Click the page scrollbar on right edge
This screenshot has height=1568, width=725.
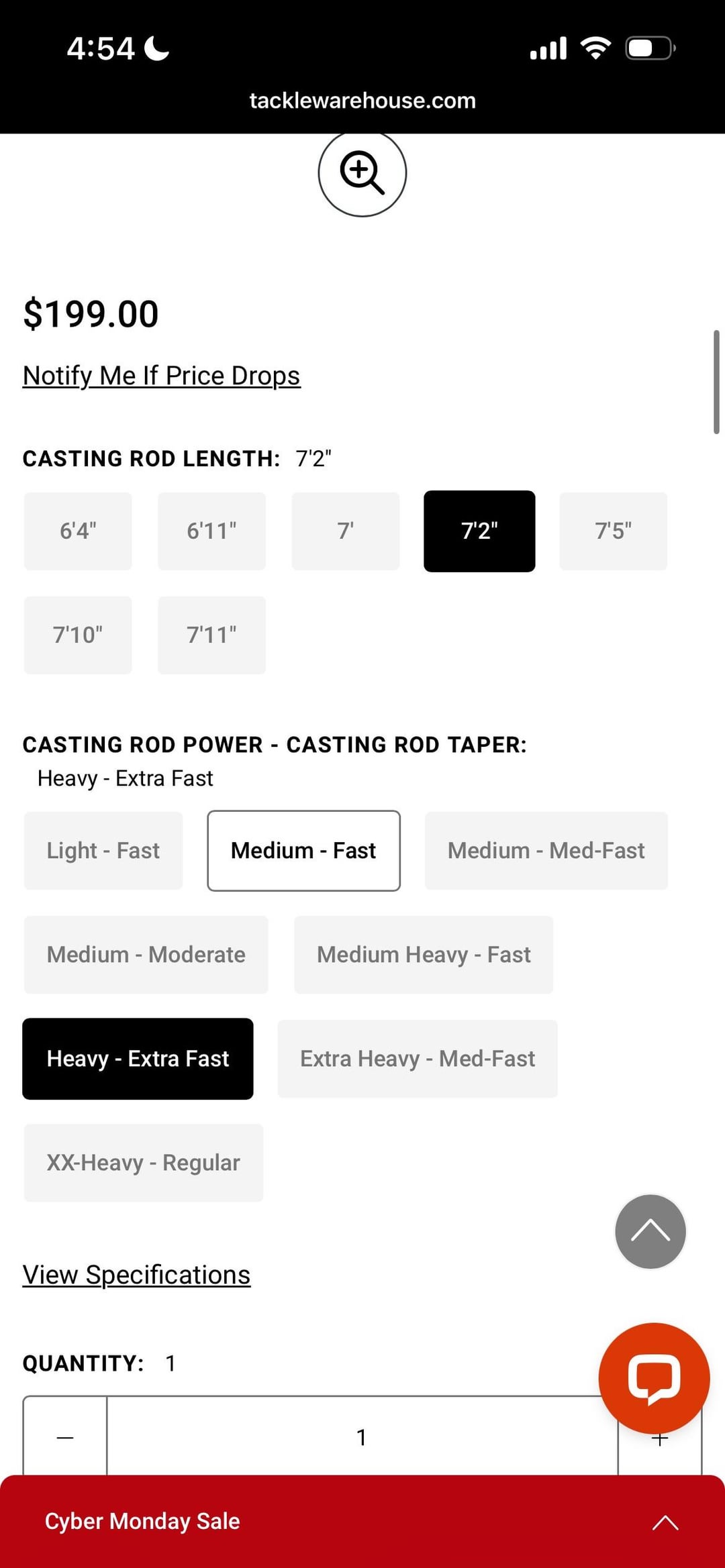(716, 382)
